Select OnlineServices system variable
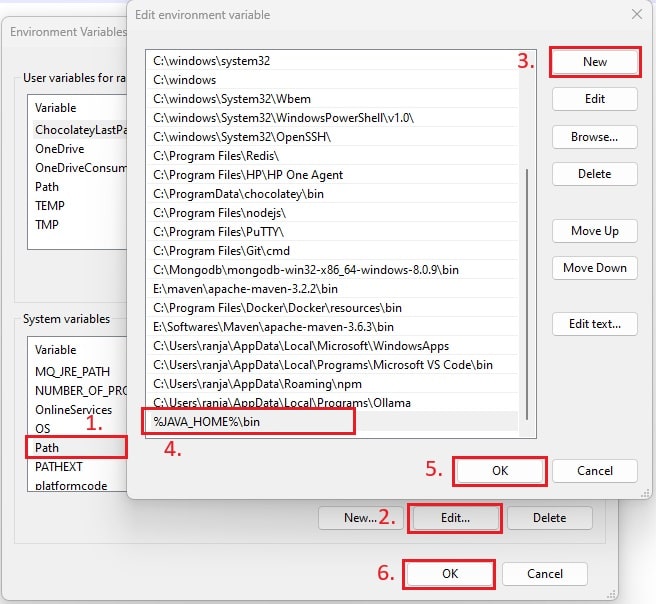Viewport: 656px width, 604px height. 77,410
